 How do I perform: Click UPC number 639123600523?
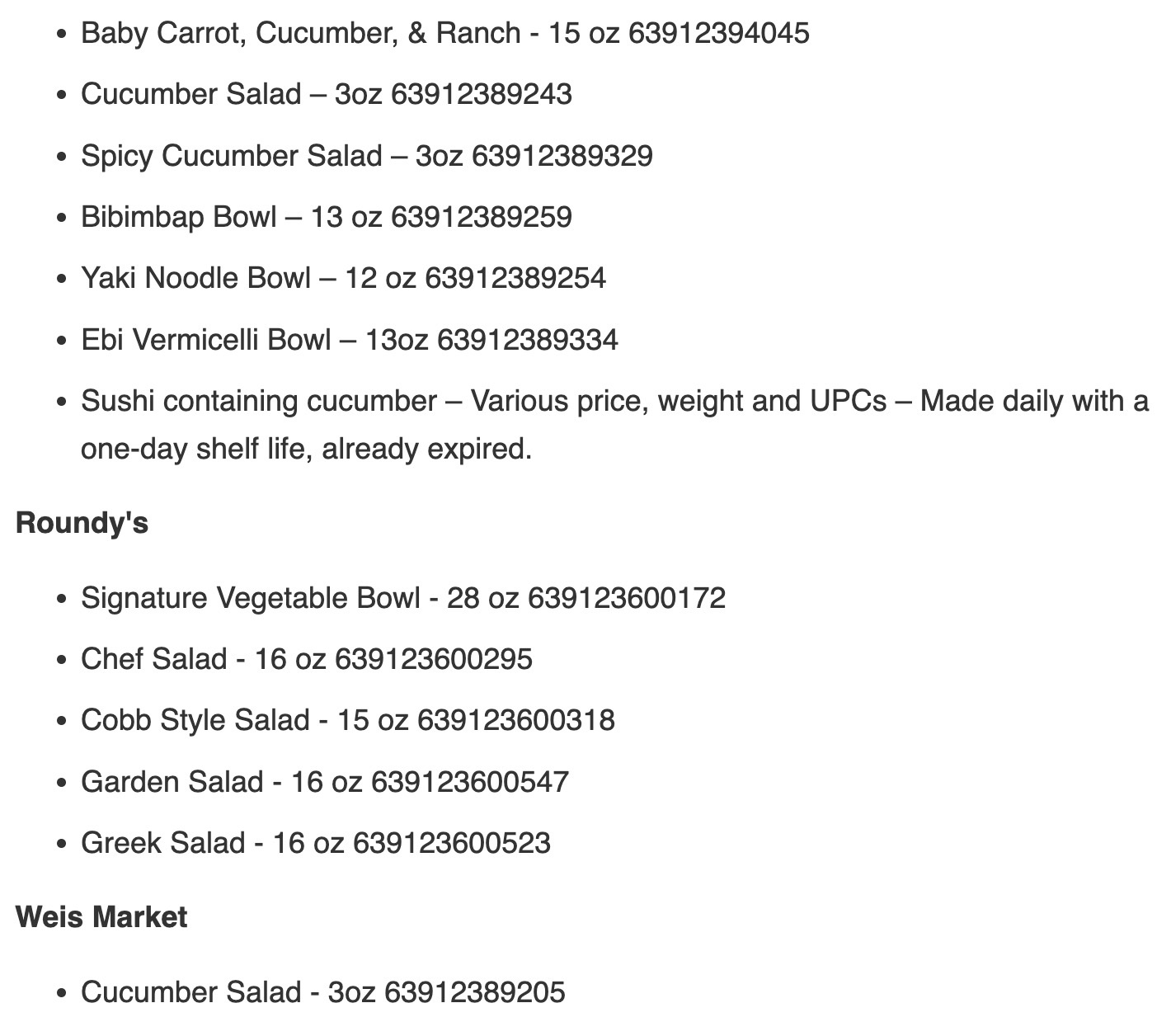pos(452,843)
